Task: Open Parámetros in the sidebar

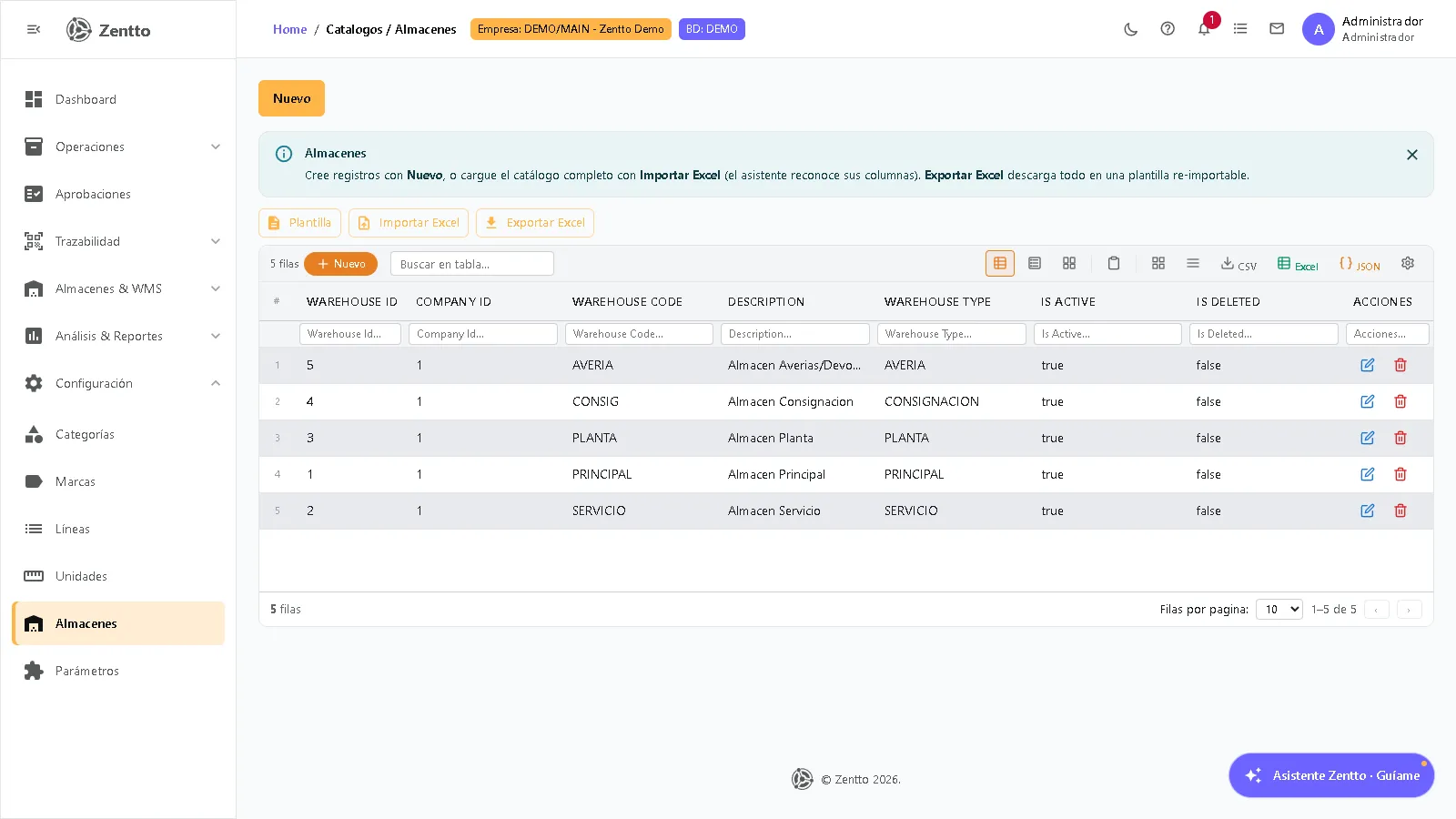Action: point(118,671)
